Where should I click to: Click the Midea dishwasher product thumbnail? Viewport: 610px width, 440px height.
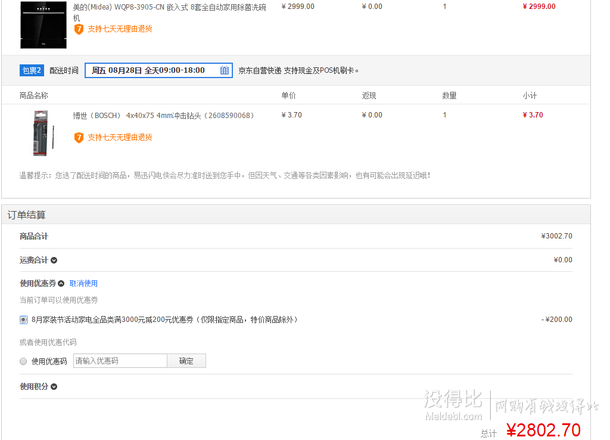[44, 25]
